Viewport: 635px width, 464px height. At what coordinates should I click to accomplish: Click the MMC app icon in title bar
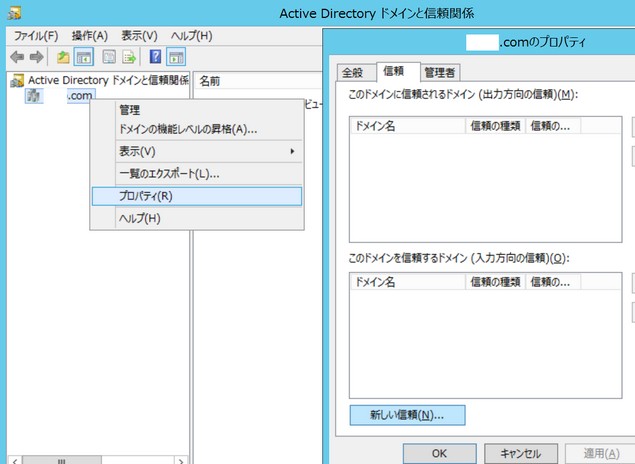(14, 13)
